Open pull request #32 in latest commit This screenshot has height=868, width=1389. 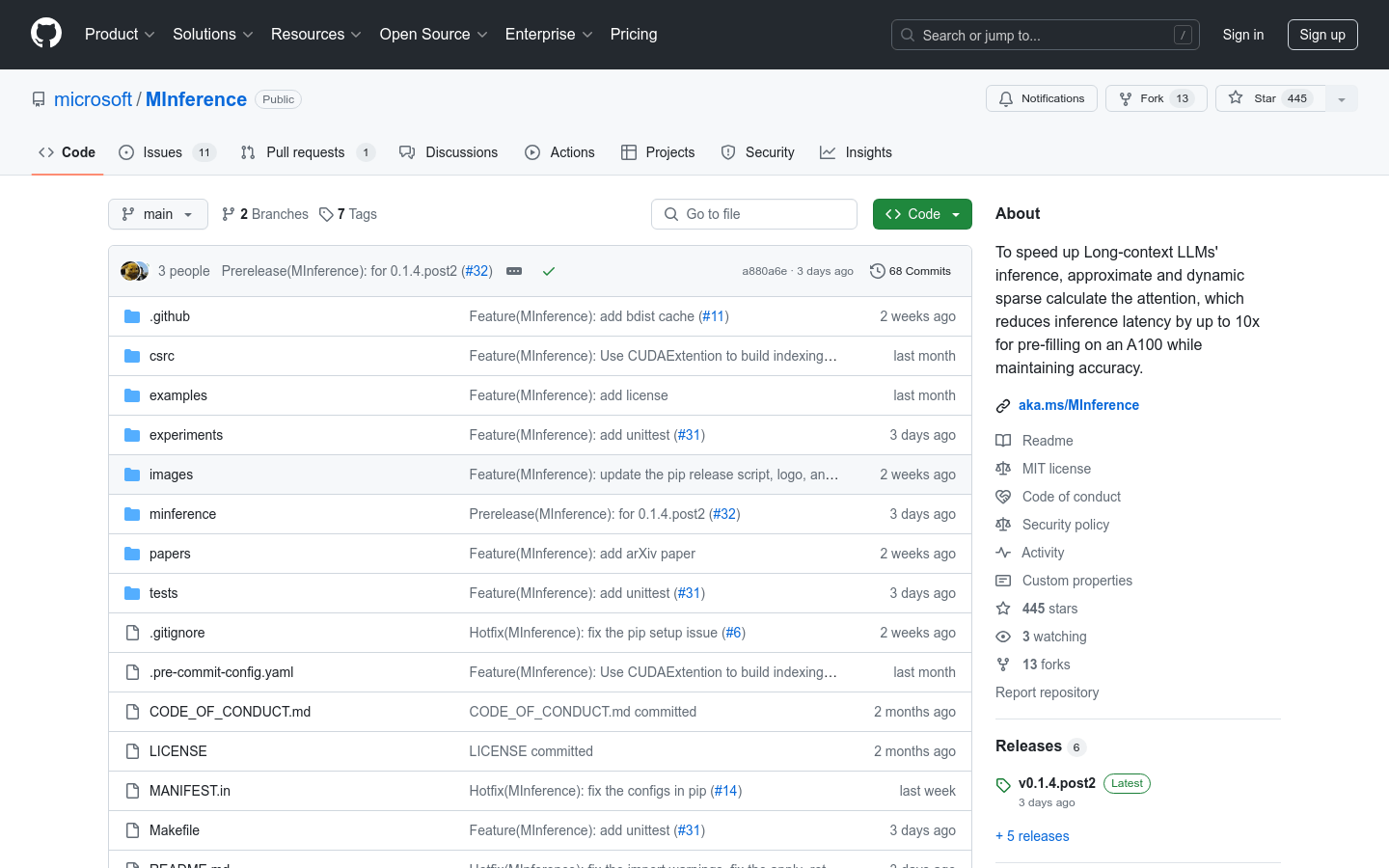[477, 271]
